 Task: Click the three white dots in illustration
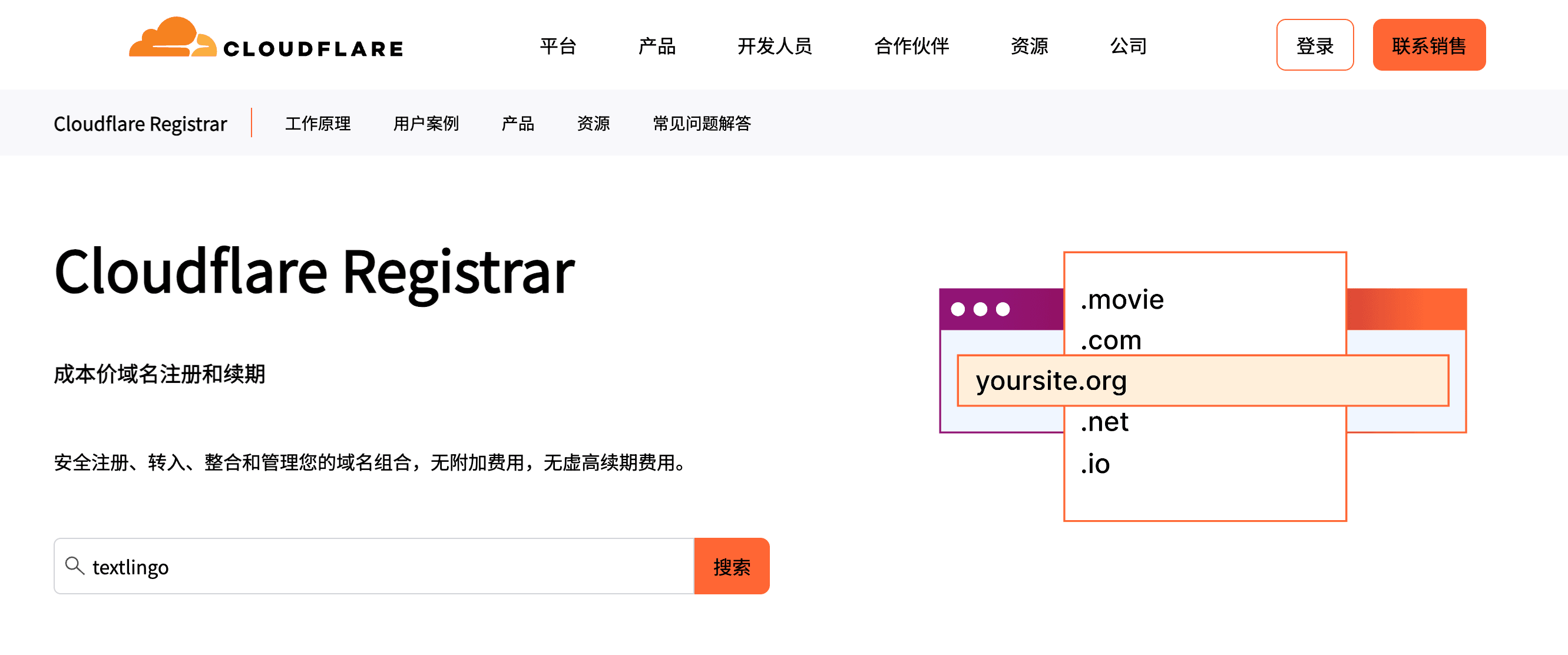coord(980,309)
